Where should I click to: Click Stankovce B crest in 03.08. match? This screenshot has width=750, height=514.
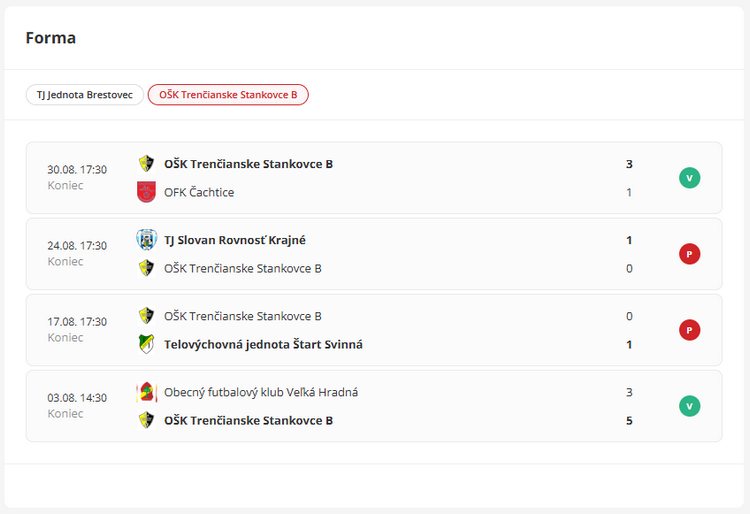click(146, 420)
